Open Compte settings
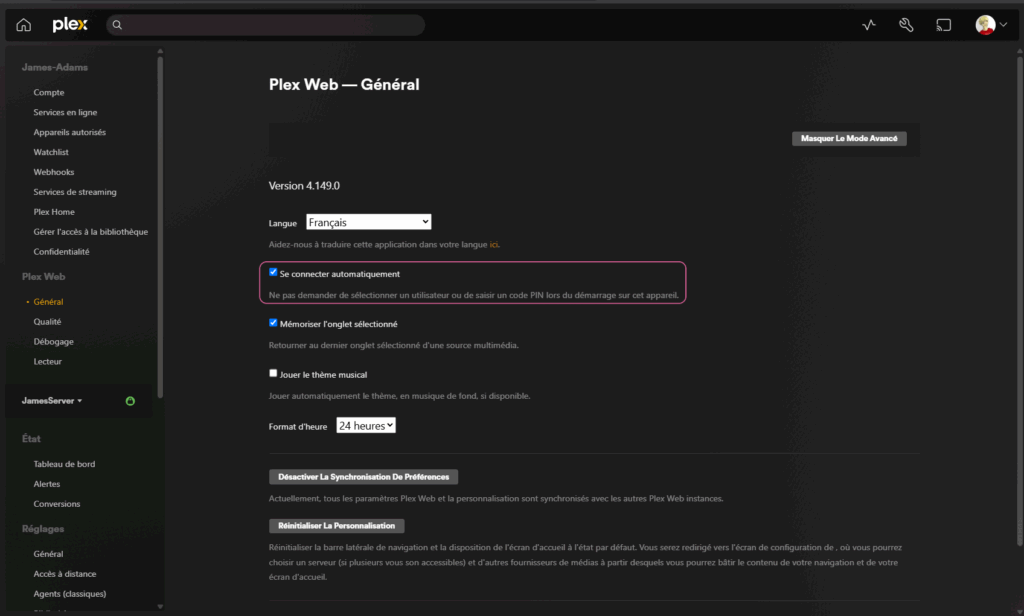The image size is (1024, 616). coord(49,92)
